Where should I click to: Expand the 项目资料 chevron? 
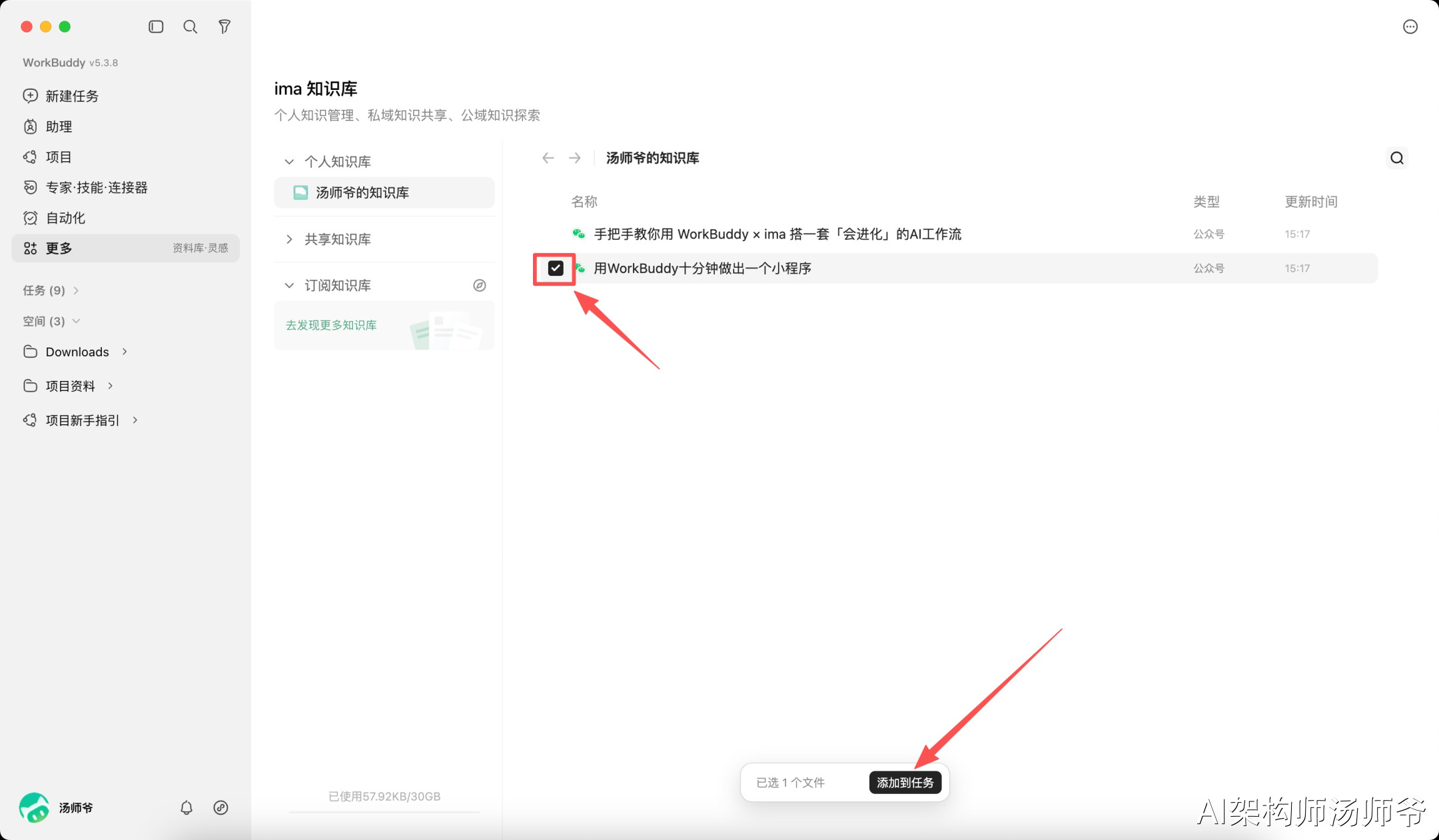tap(111, 386)
